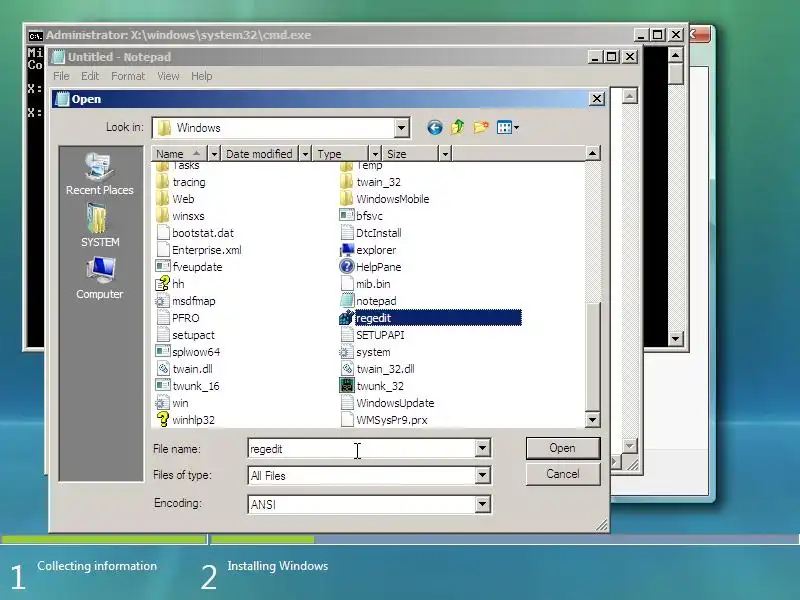Open the File name dropdown arrow
The width and height of the screenshot is (800, 600).
click(x=482, y=448)
